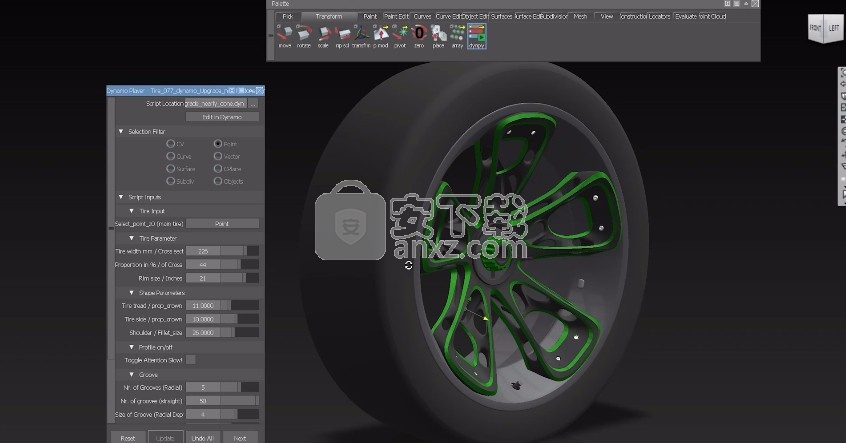Open the Curves tab in the Palette
This screenshot has height=443, width=846.
click(422, 16)
